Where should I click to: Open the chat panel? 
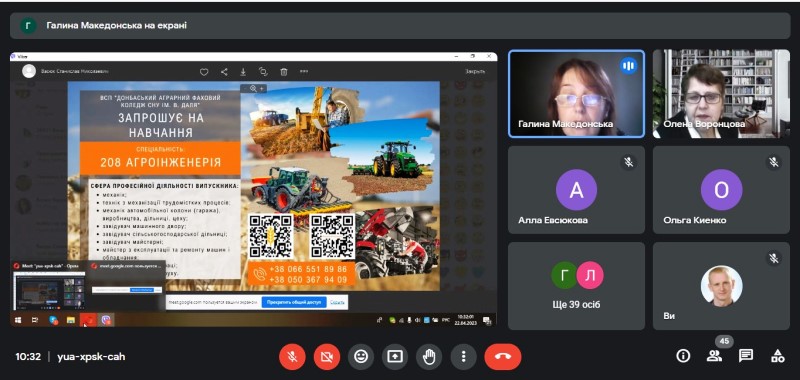tap(746, 356)
